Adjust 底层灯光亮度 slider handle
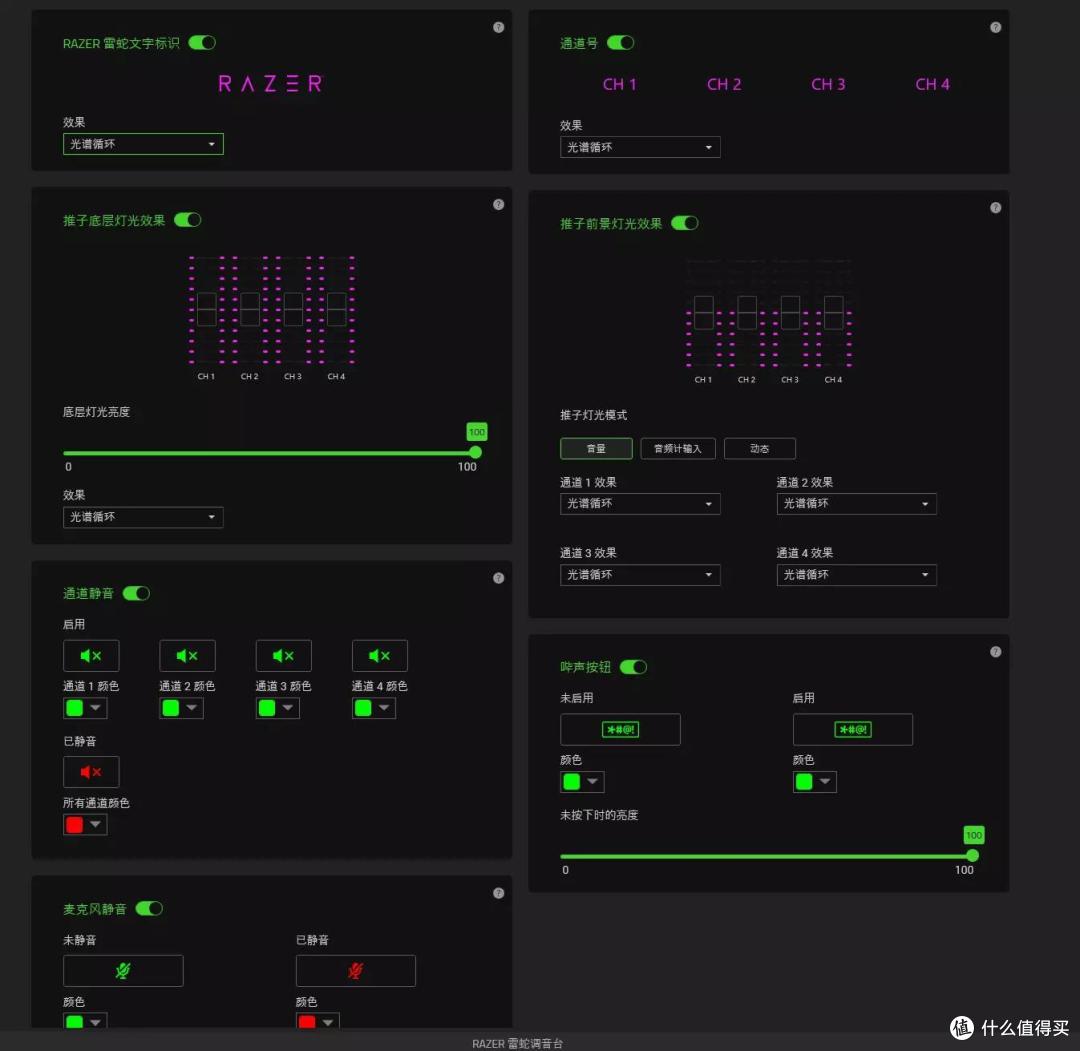The image size is (1080, 1051). click(475, 452)
